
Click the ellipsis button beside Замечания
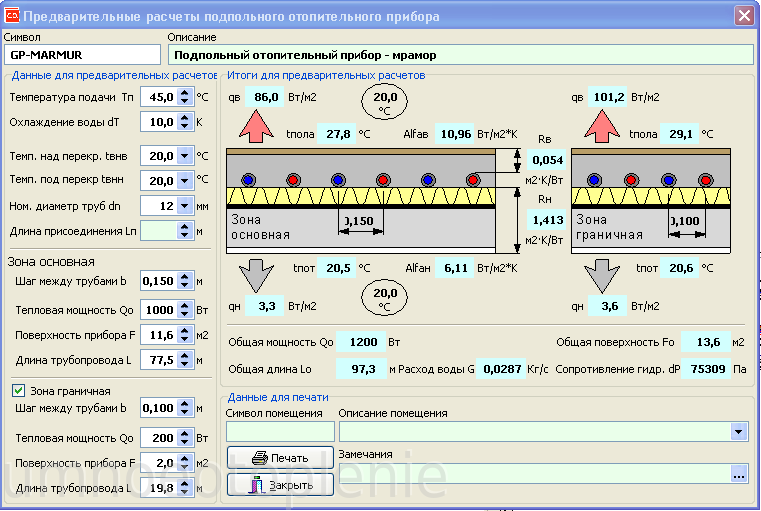tap(739, 474)
